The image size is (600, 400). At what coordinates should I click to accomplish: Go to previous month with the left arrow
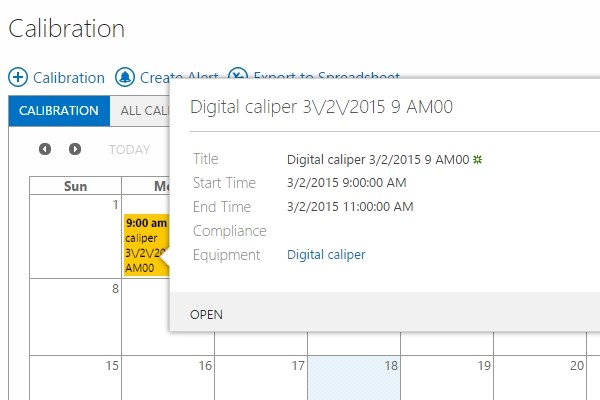point(45,149)
